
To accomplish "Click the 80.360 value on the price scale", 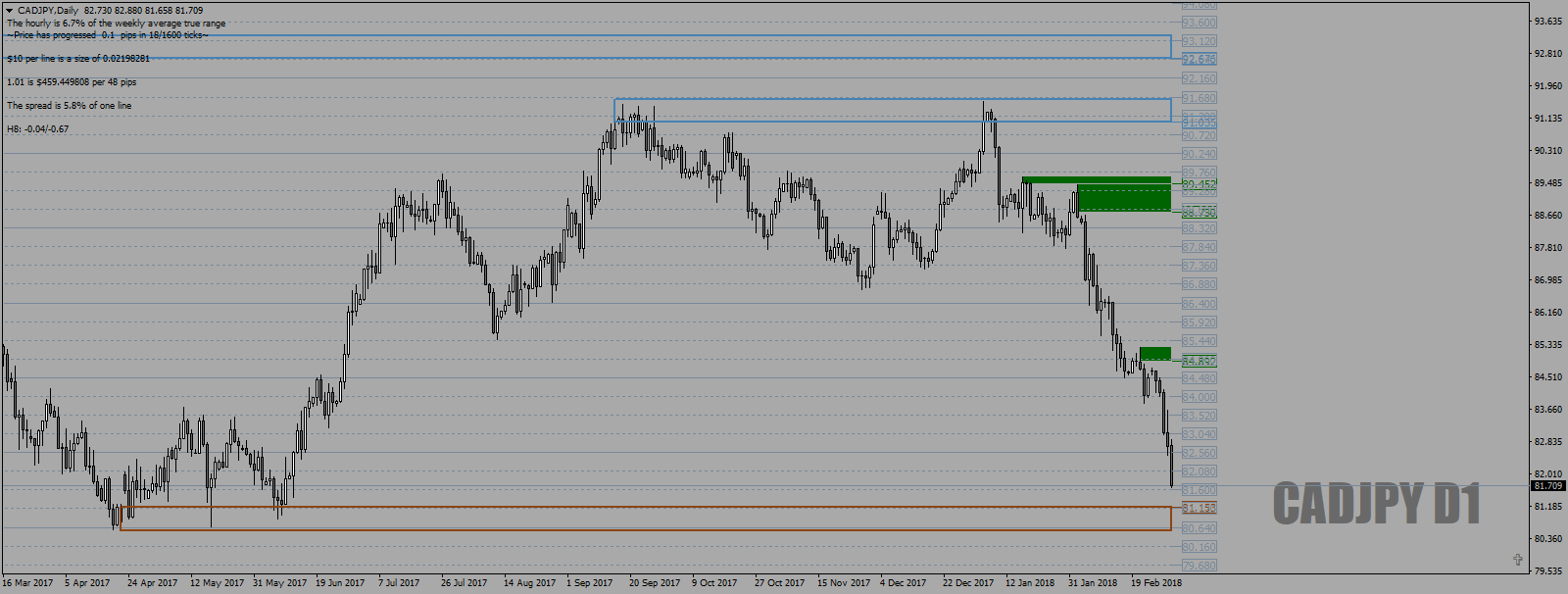I will pyautogui.click(x=1548, y=539).
